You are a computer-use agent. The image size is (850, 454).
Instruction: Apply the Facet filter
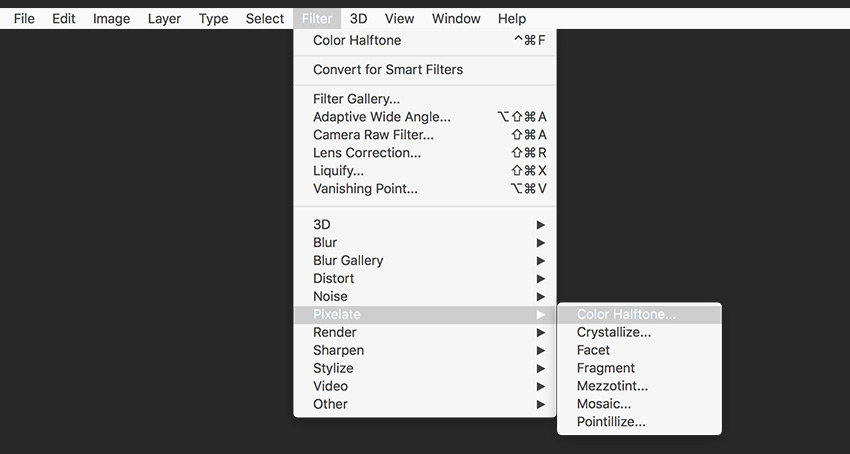[593, 350]
